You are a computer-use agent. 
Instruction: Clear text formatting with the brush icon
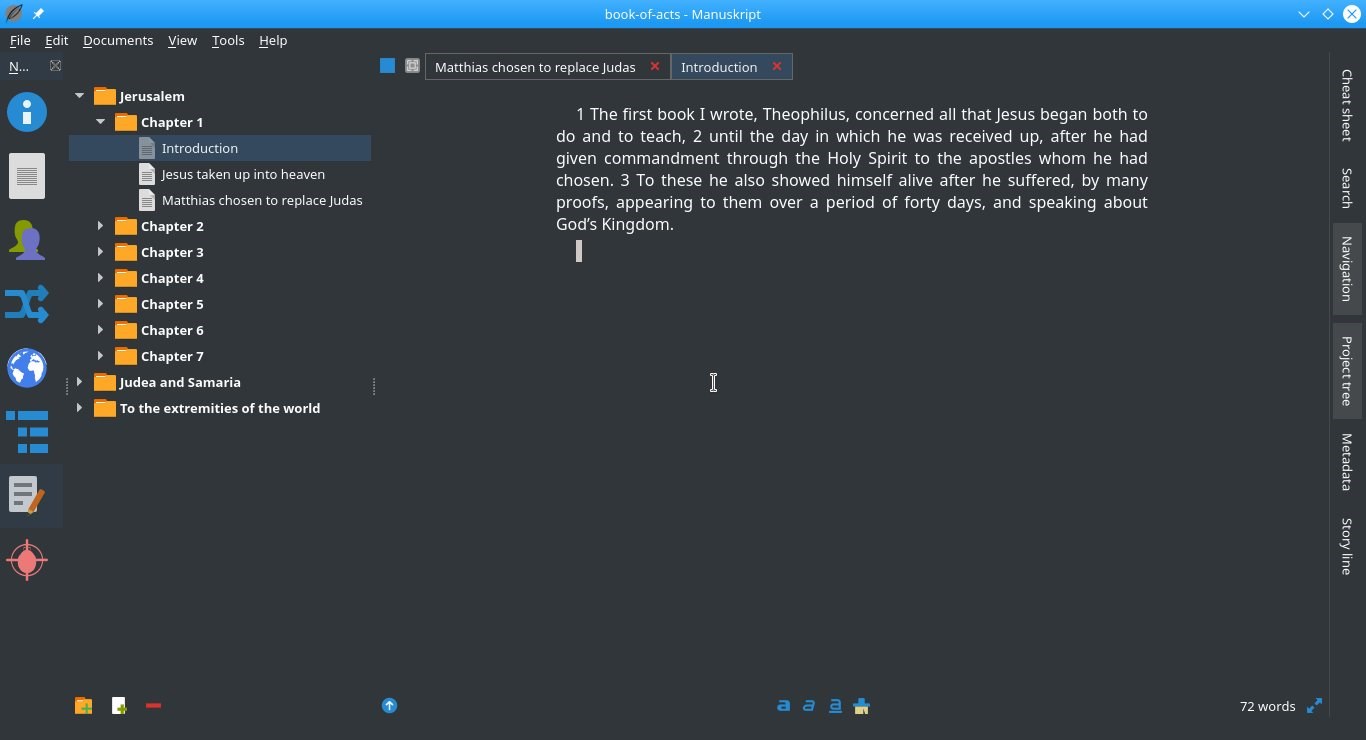tap(861, 706)
